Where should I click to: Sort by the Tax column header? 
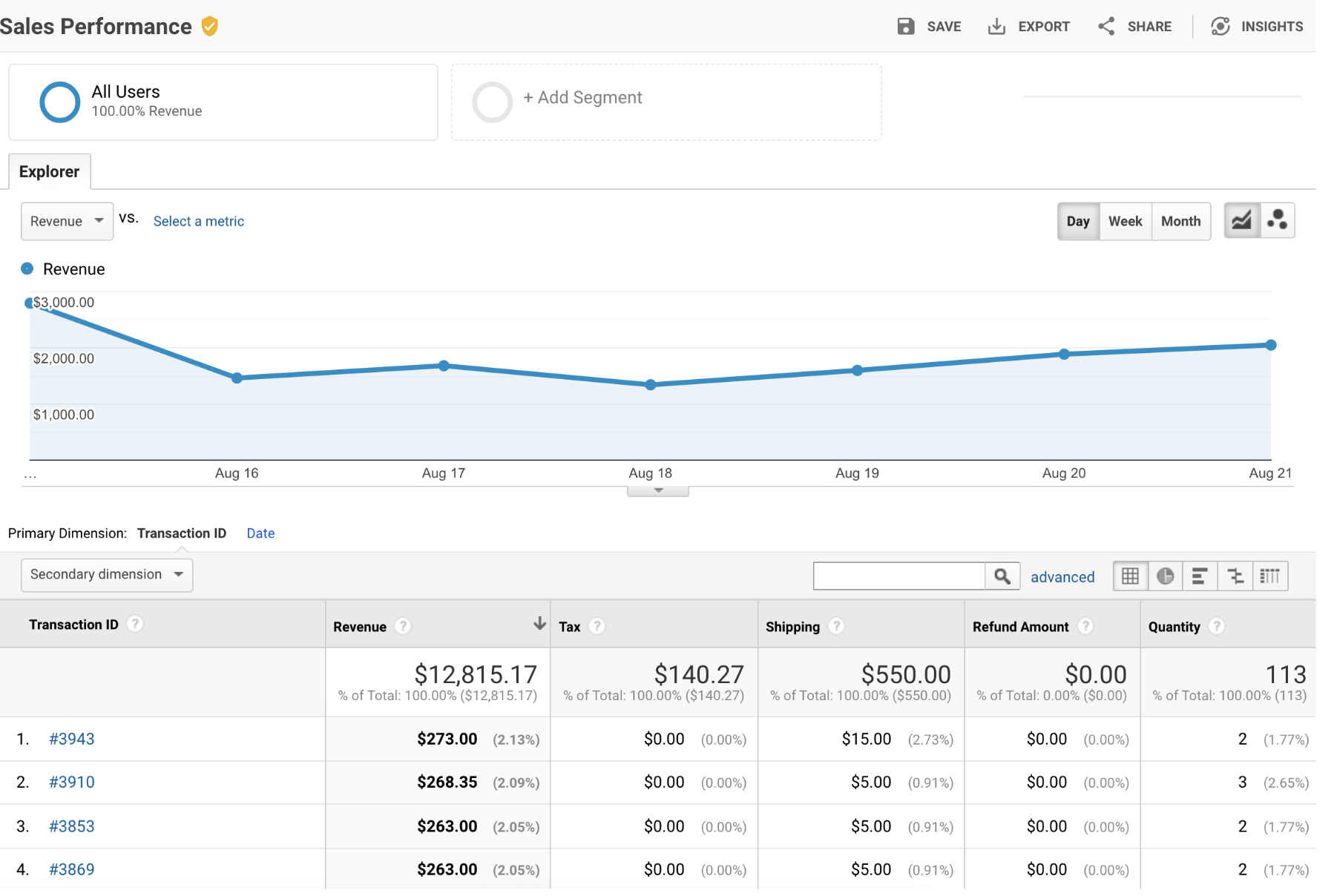click(x=570, y=627)
